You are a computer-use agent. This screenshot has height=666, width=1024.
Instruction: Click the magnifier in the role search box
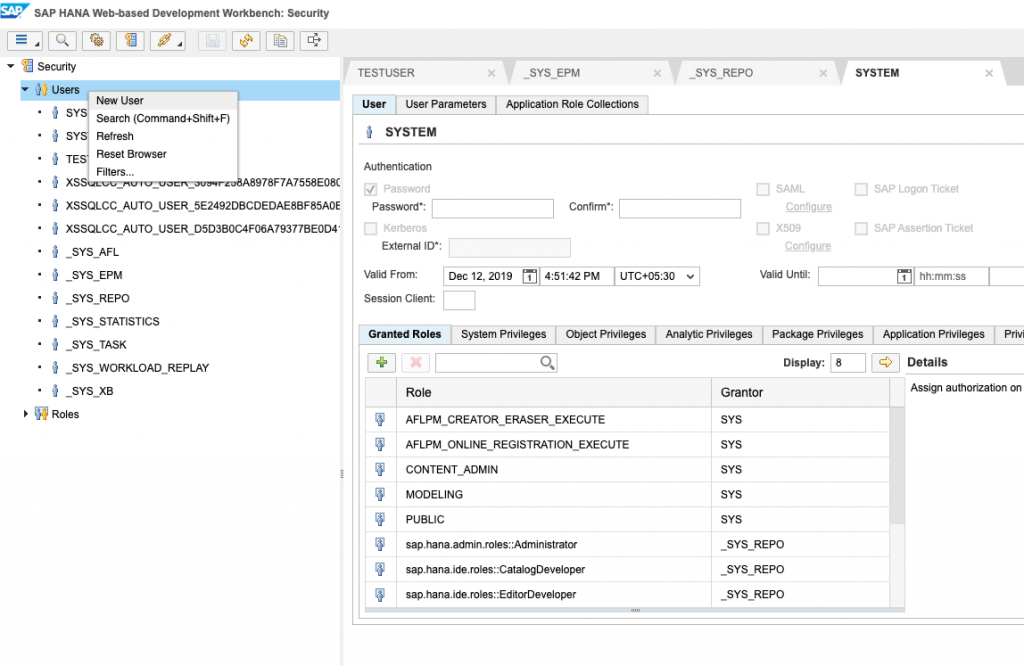coord(547,362)
